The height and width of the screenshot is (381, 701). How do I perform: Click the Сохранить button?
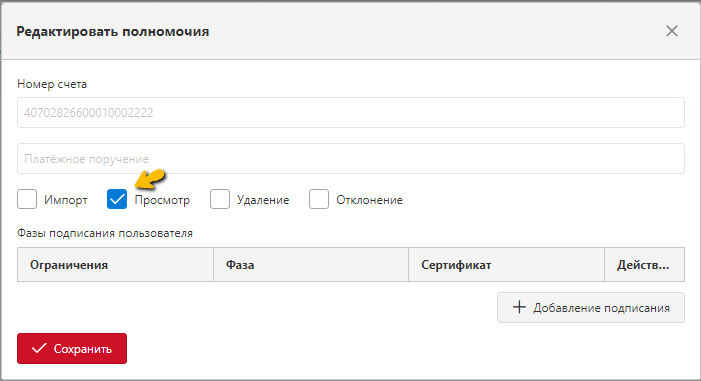[x=72, y=348]
